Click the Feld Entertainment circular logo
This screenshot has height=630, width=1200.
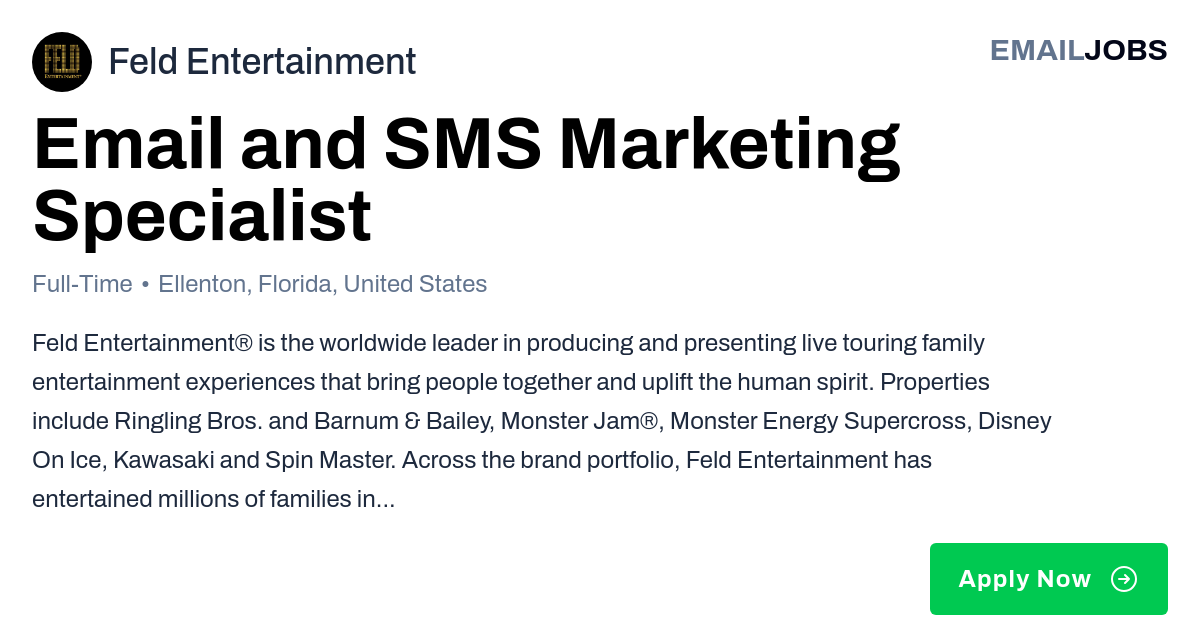pos(62,62)
